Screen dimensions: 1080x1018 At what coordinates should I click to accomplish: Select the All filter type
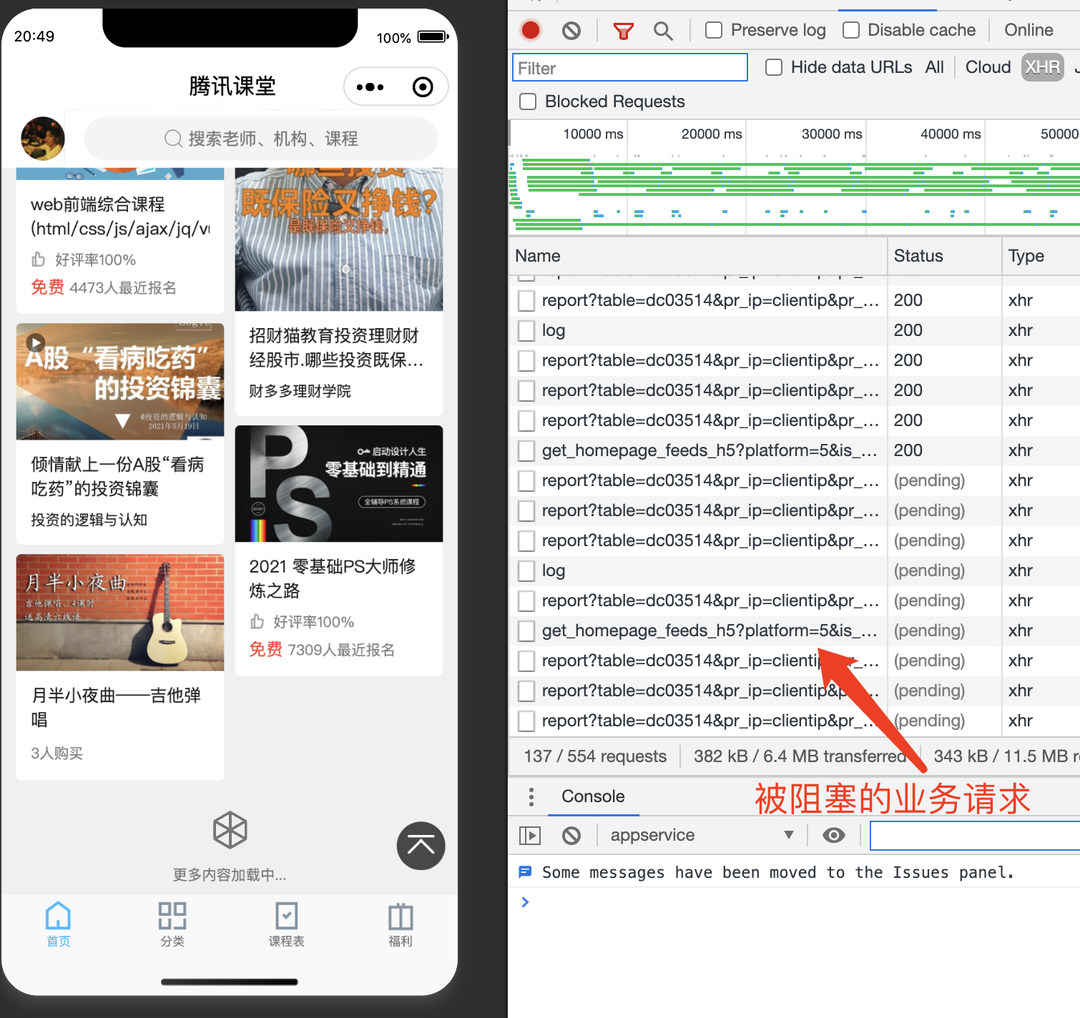[935, 67]
